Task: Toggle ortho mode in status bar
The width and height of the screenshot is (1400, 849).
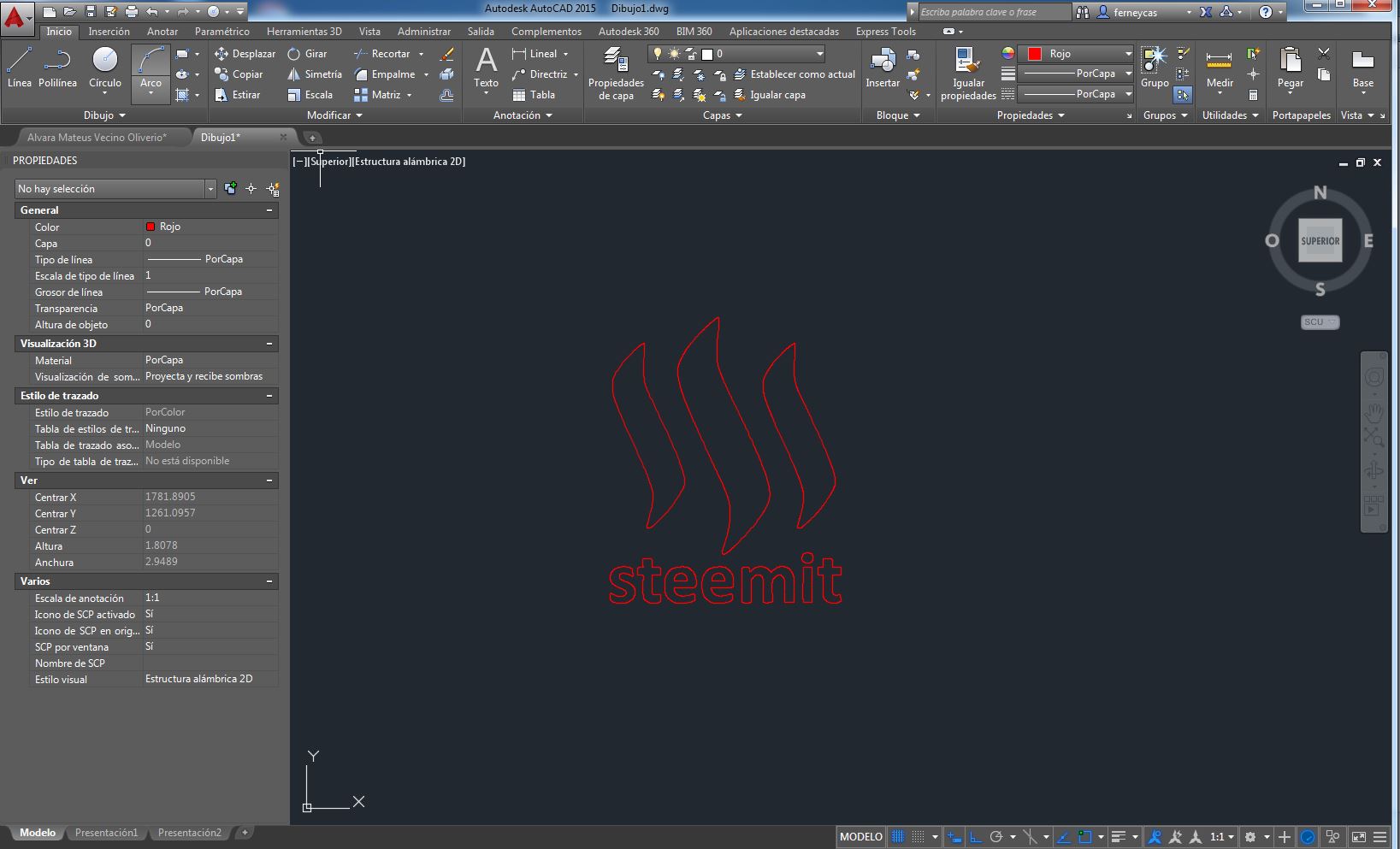Action: (x=975, y=837)
